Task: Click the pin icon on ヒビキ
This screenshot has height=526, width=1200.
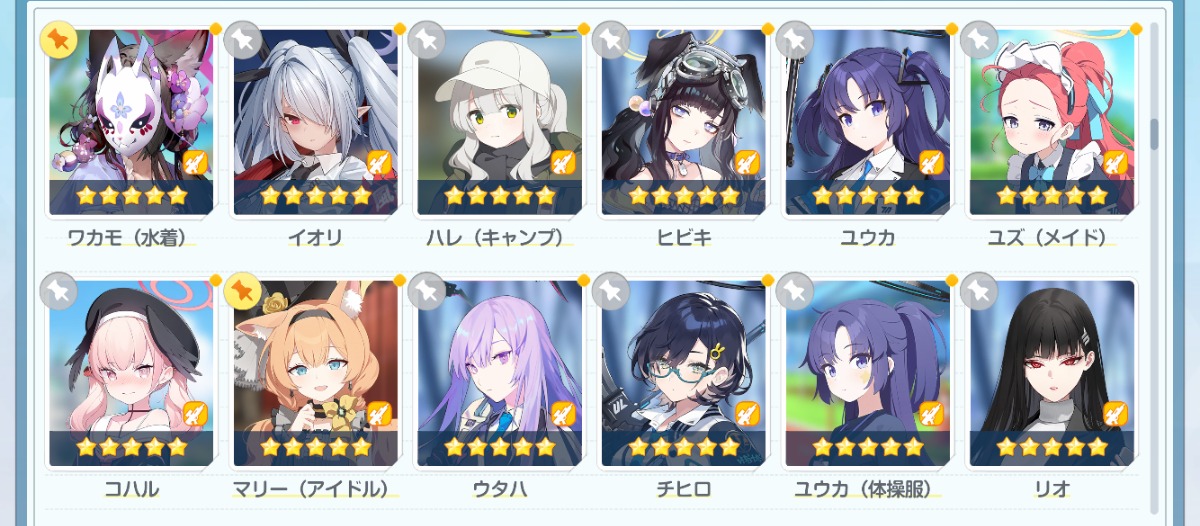Action: [611, 41]
